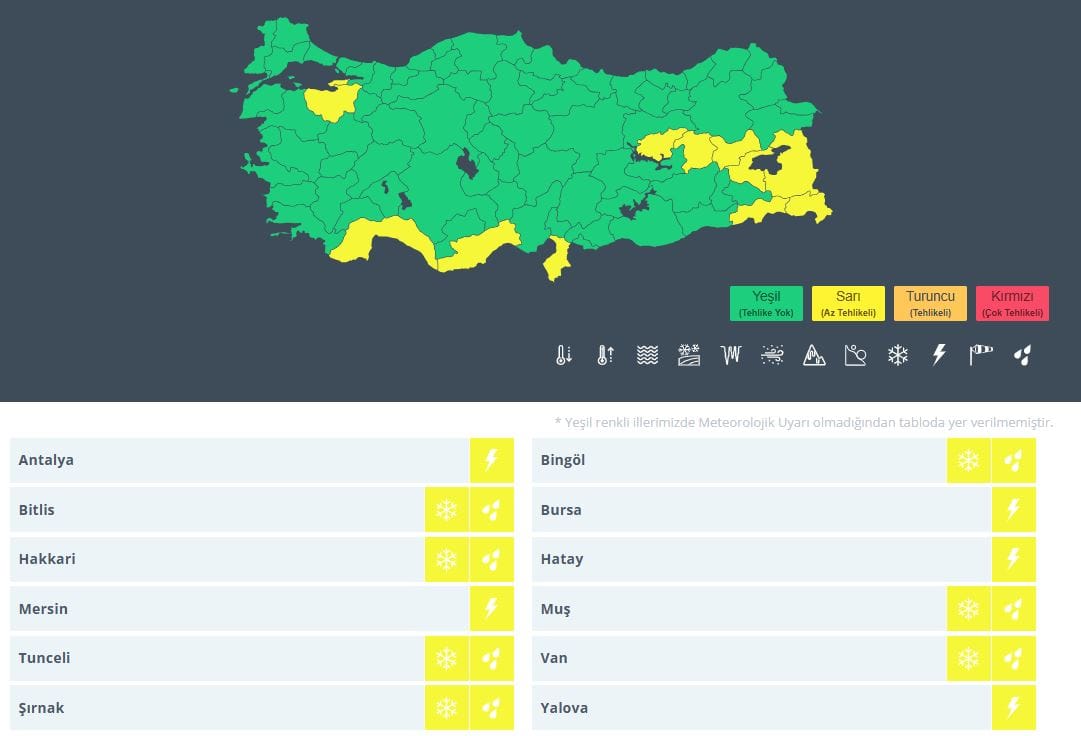
Task: Select the icicle frost warning icon
Action: [730, 355]
